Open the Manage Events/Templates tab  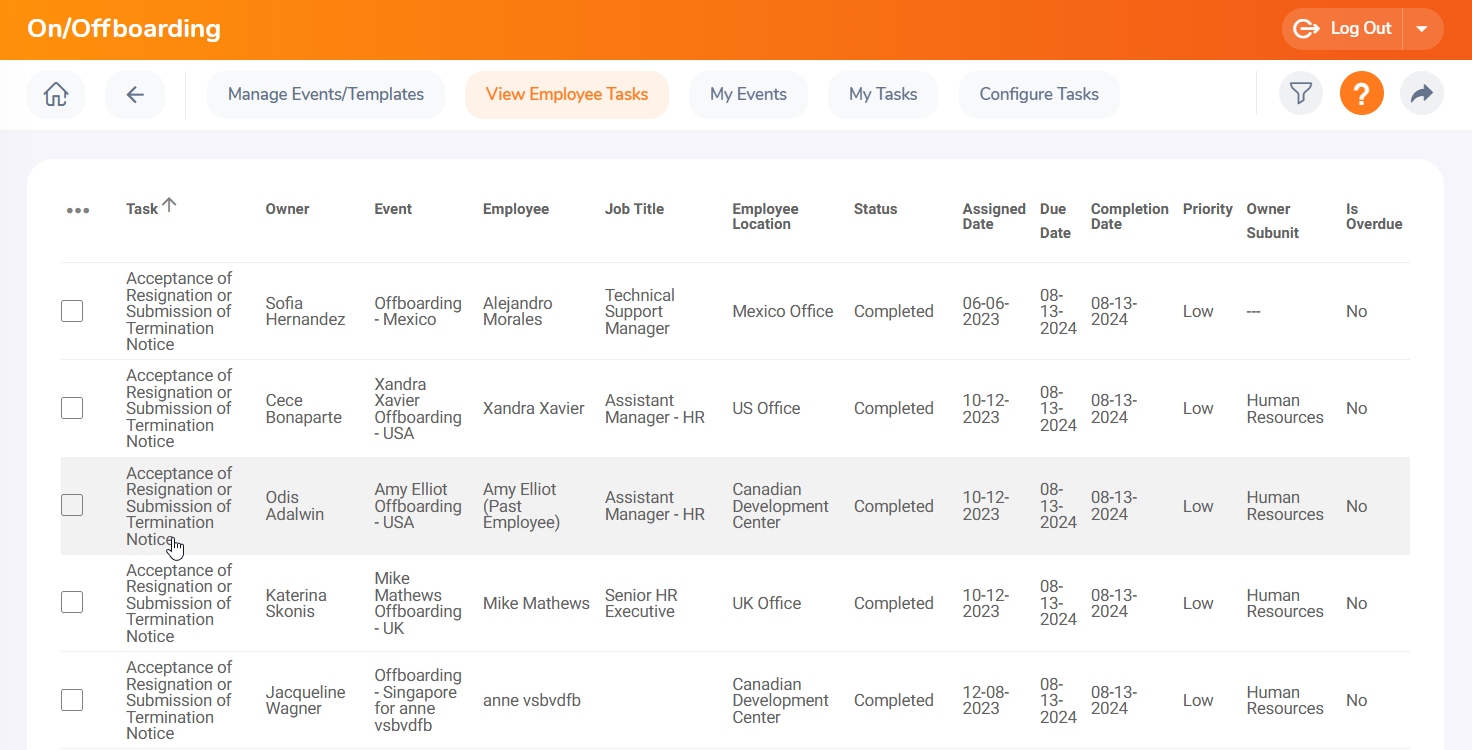326,95
